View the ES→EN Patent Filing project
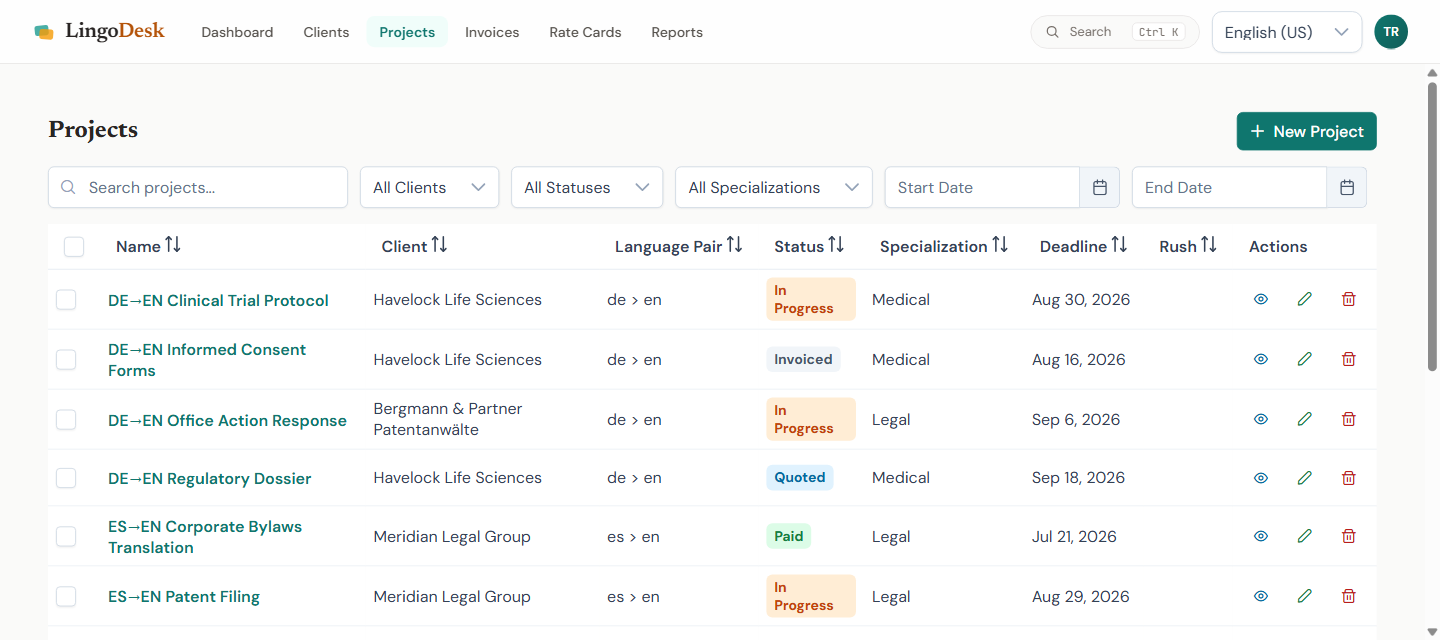 point(1261,596)
